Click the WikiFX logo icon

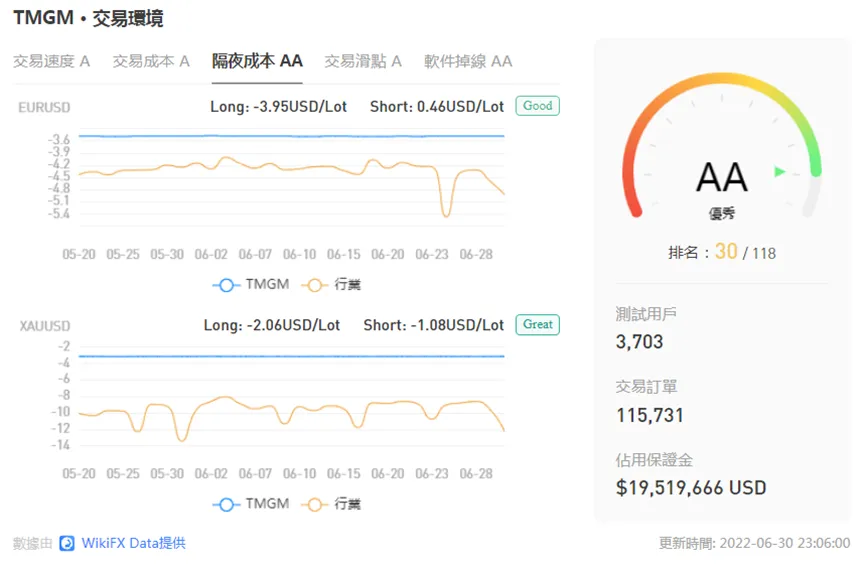(x=67, y=543)
